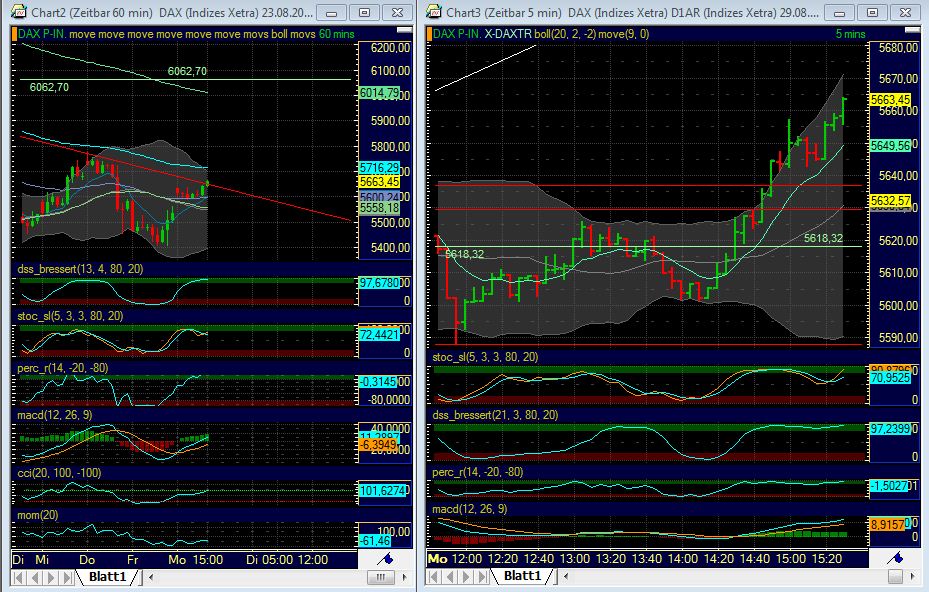Jump to last sheet in Chart3
Screen dimensions: 929x592
[x=484, y=577]
